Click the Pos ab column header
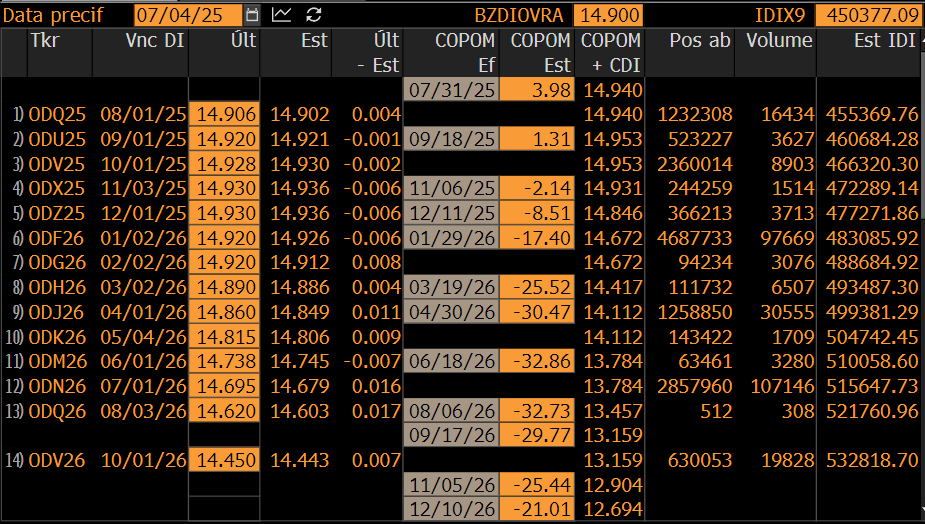 coord(700,40)
